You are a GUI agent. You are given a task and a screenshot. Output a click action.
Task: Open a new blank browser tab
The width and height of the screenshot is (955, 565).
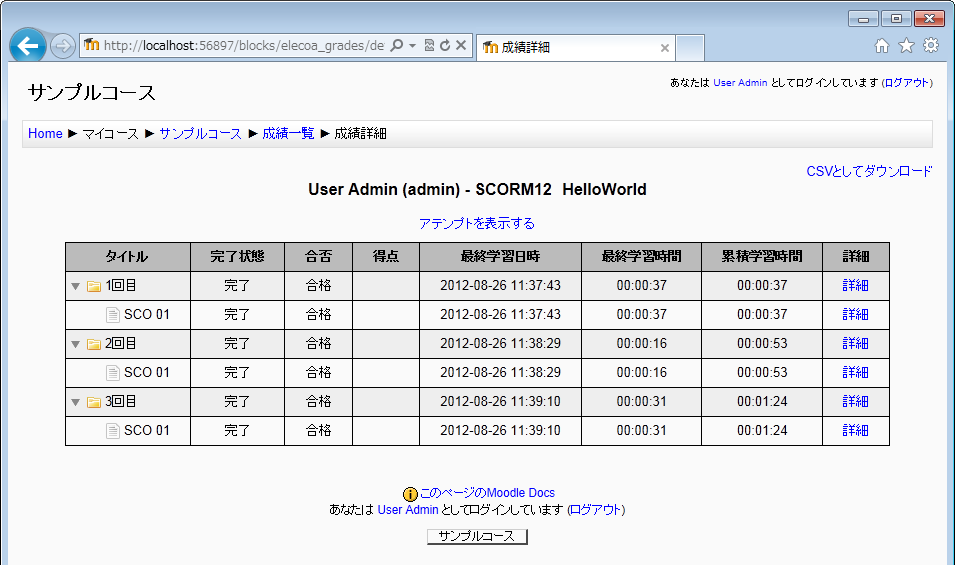[691, 47]
